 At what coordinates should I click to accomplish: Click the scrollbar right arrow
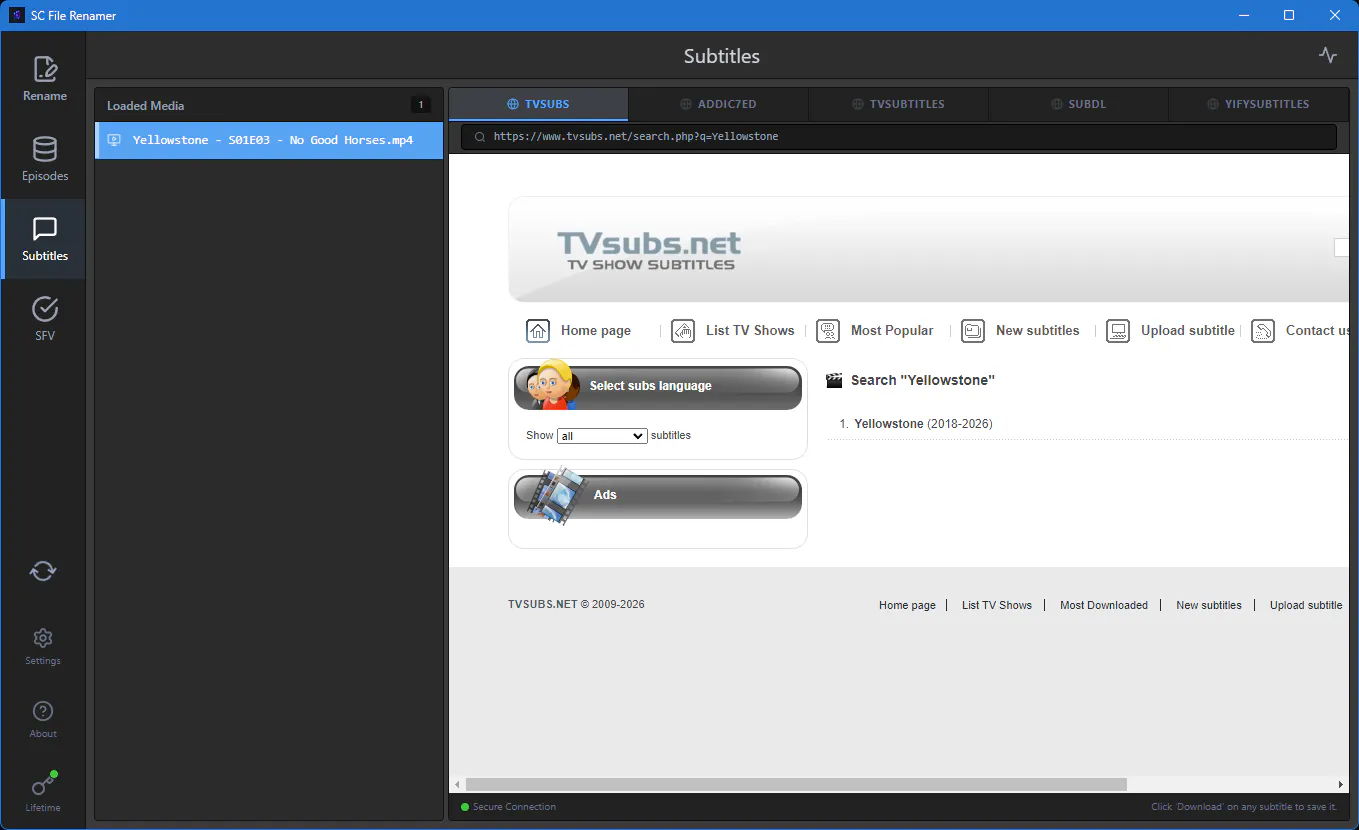click(1340, 785)
